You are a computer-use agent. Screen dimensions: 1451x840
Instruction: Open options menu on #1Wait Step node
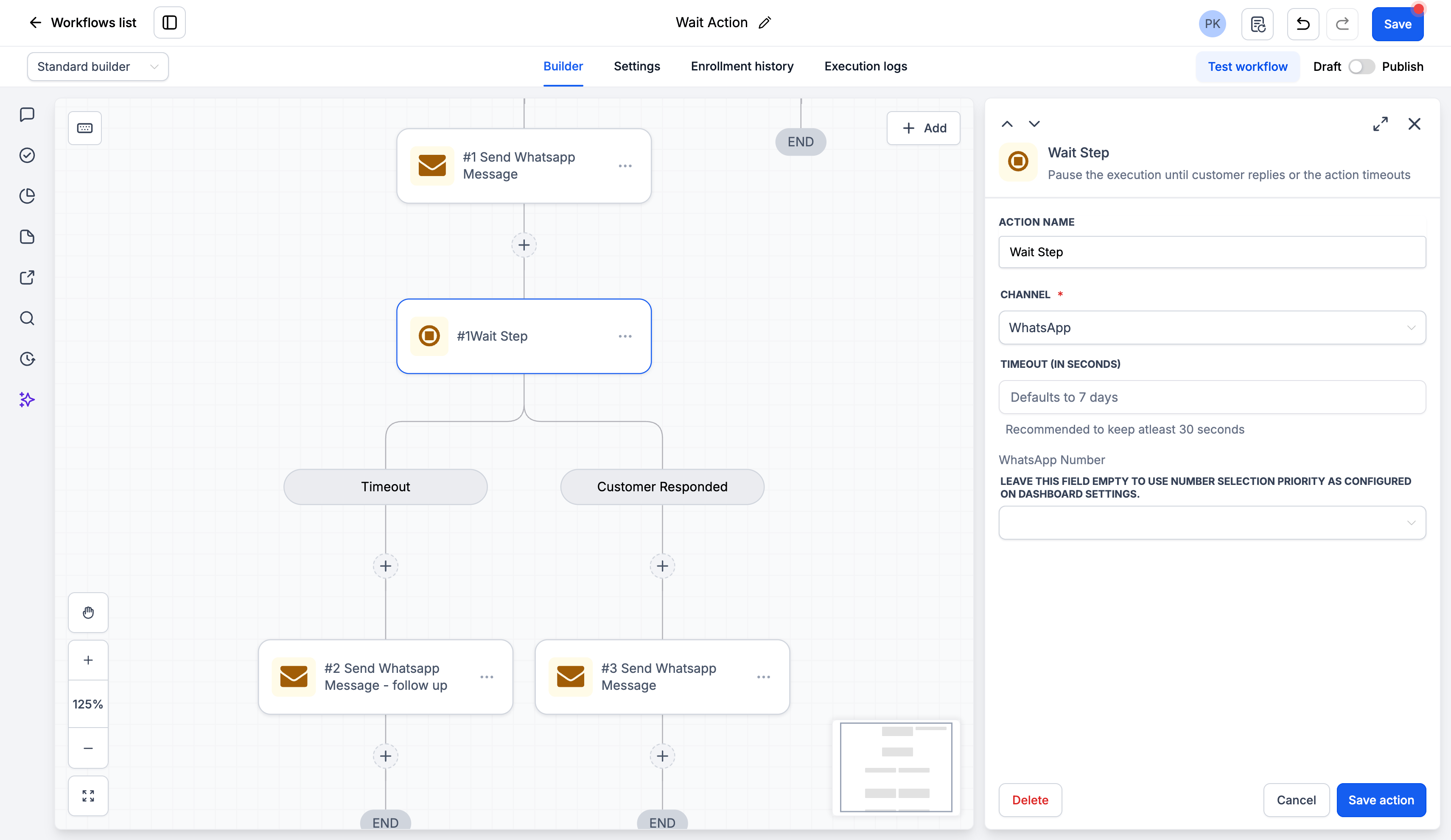[x=625, y=336]
